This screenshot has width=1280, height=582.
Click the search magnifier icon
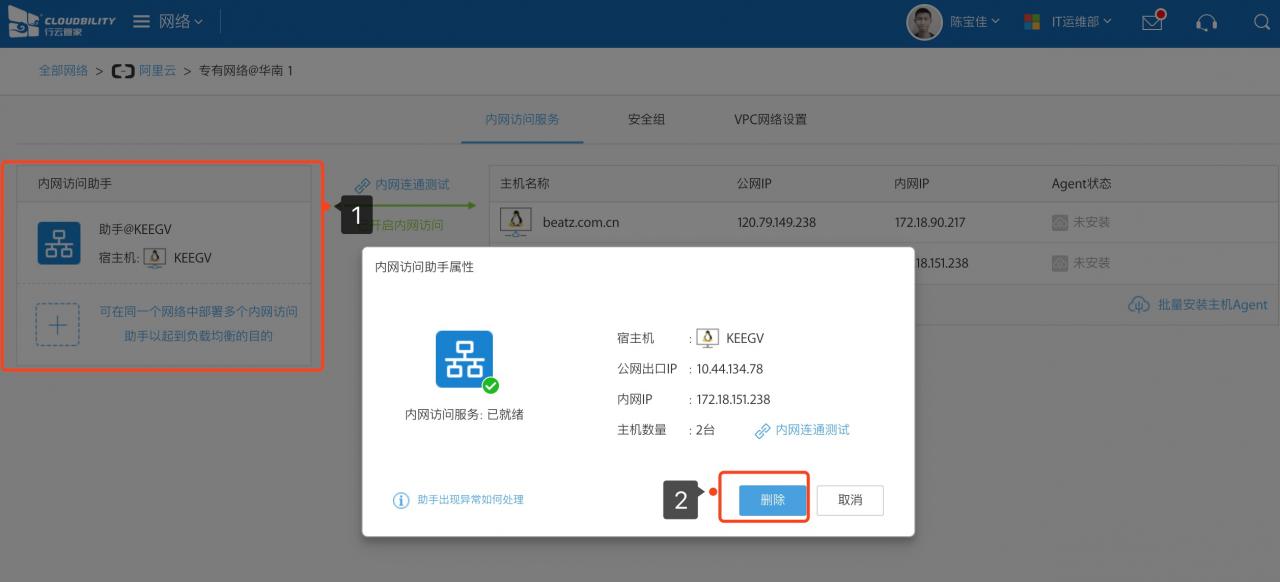pos(1261,22)
